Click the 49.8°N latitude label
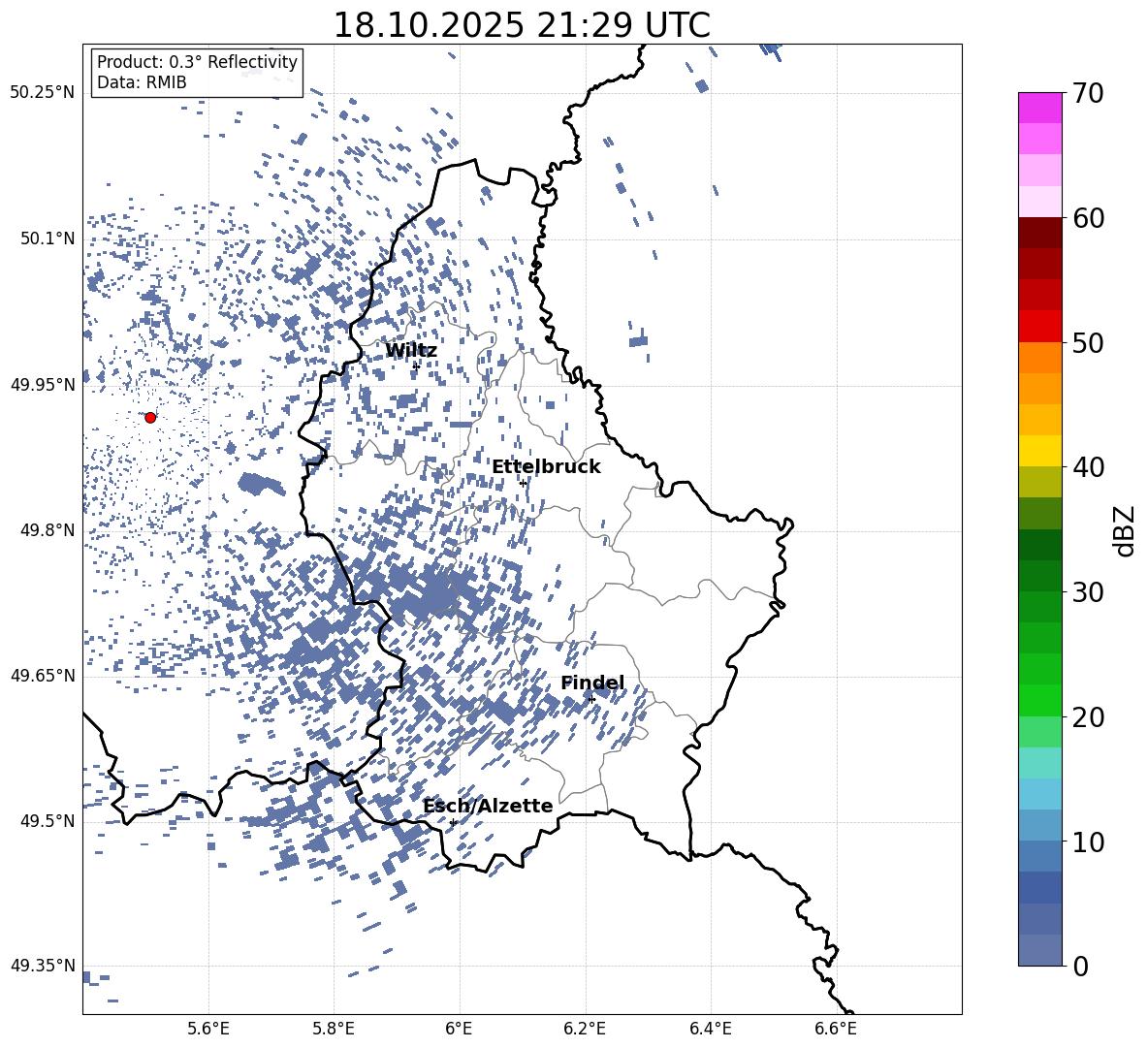The image size is (1148, 1048). click(x=48, y=530)
